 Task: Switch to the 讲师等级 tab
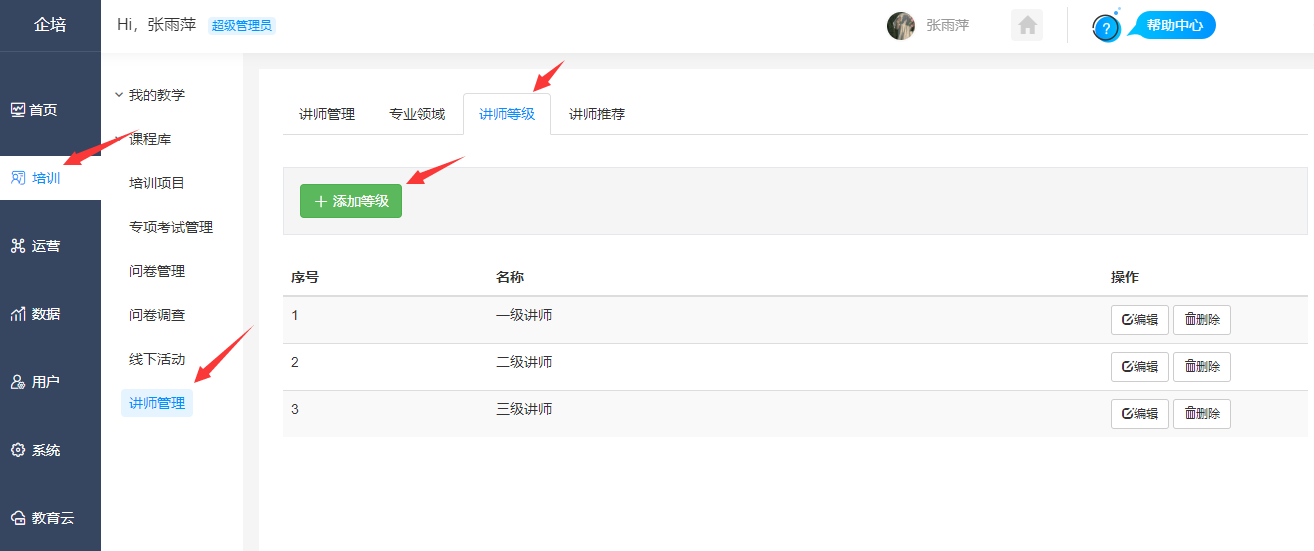coord(507,114)
